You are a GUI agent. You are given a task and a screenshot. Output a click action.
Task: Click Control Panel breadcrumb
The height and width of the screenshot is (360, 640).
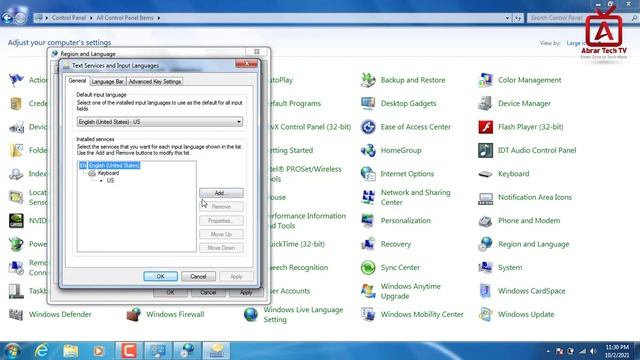pyautogui.click(x=69, y=18)
